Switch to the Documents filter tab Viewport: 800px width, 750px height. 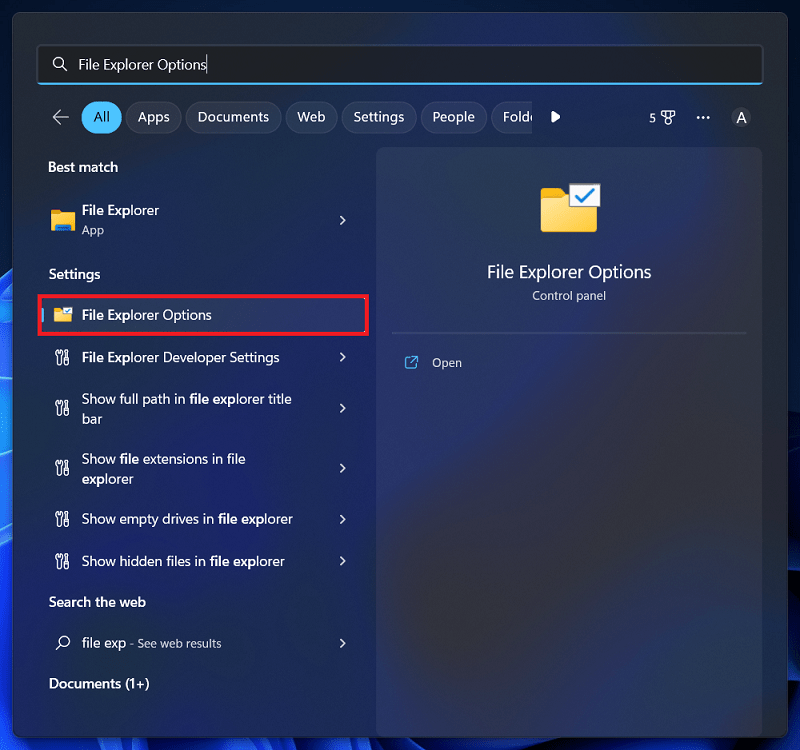(x=233, y=117)
